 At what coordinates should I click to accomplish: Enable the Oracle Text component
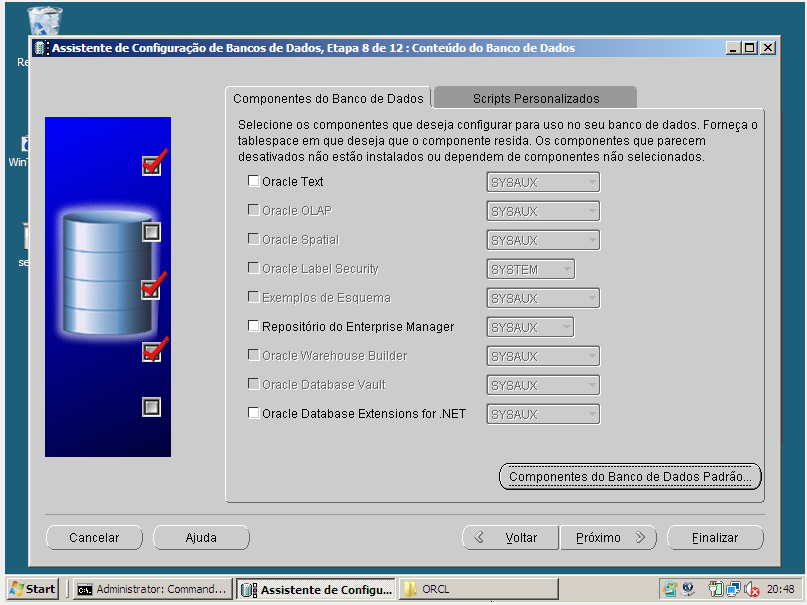tap(253, 181)
